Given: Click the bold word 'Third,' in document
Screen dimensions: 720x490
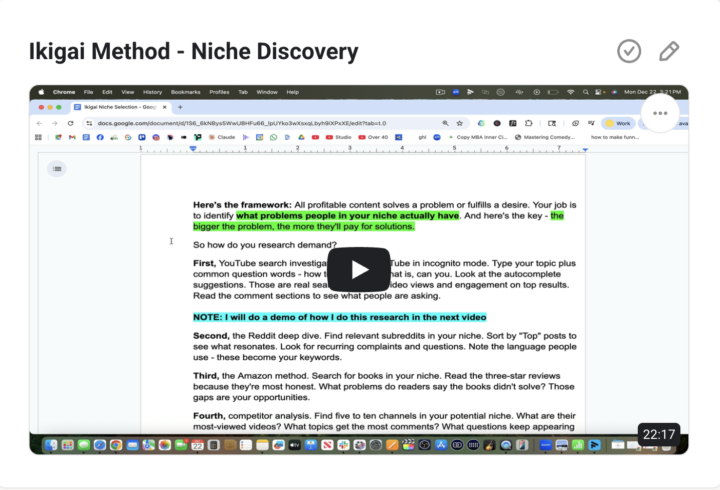Looking at the screenshot, I should (x=206, y=376).
